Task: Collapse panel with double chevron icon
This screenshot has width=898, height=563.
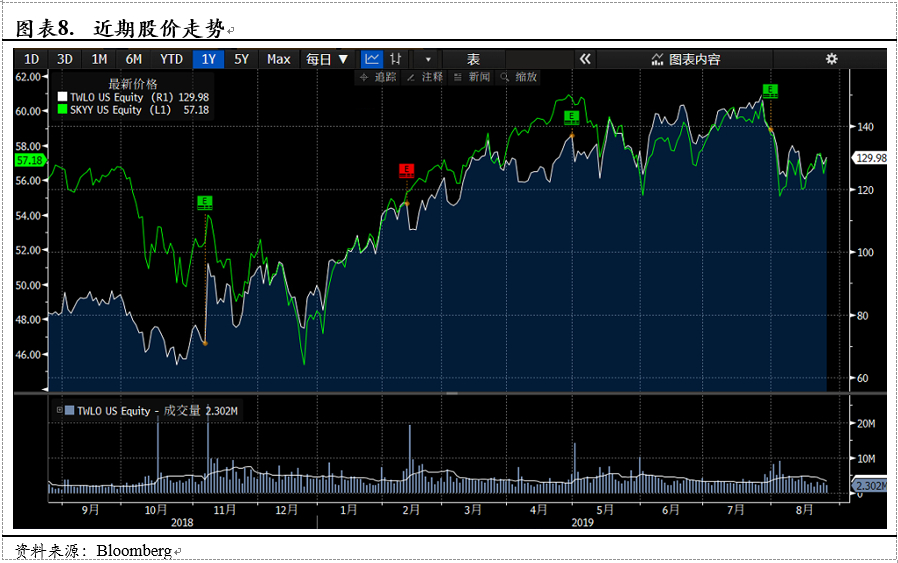Action: (x=585, y=59)
